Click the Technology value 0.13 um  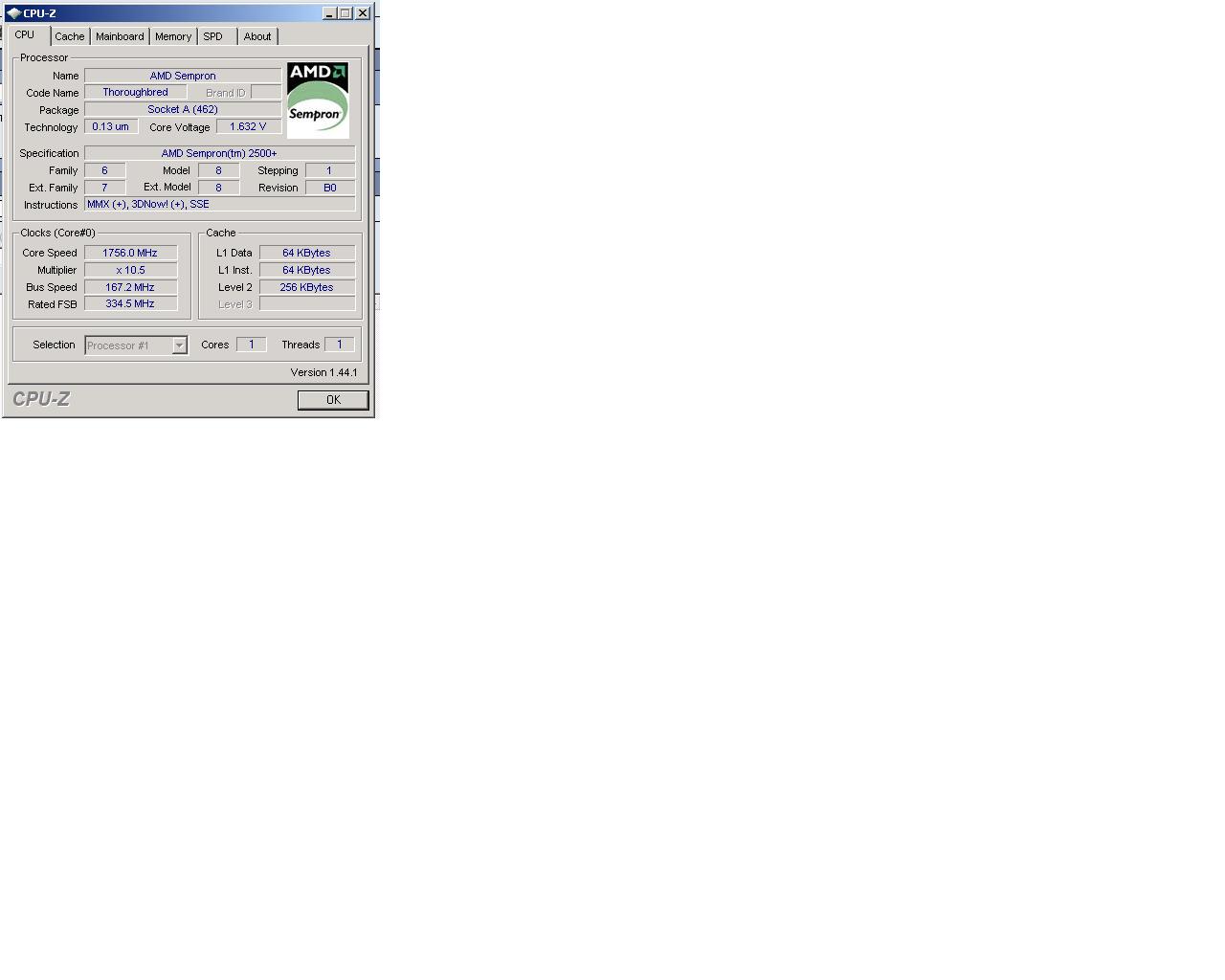coord(111,126)
